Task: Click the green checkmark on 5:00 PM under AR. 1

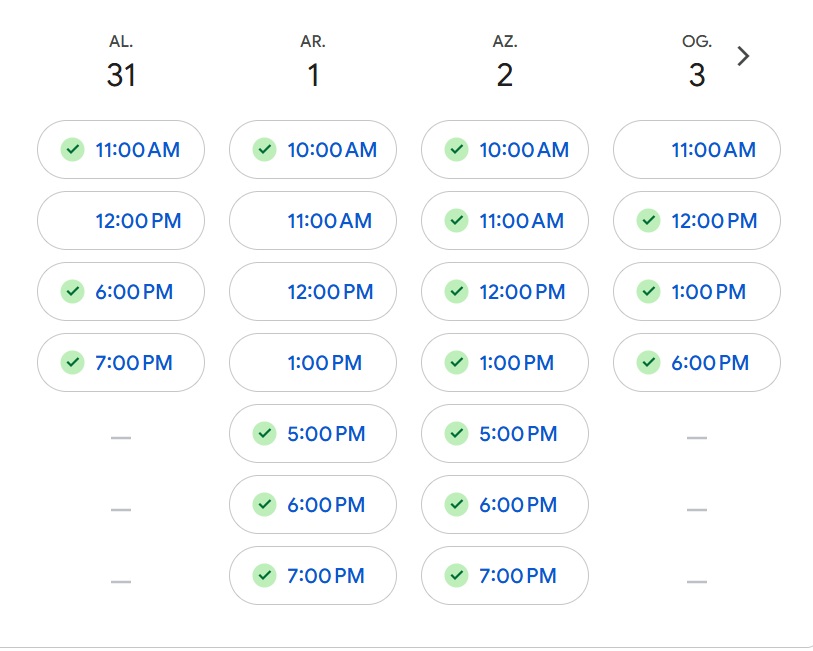Action: tap(264, 434)
